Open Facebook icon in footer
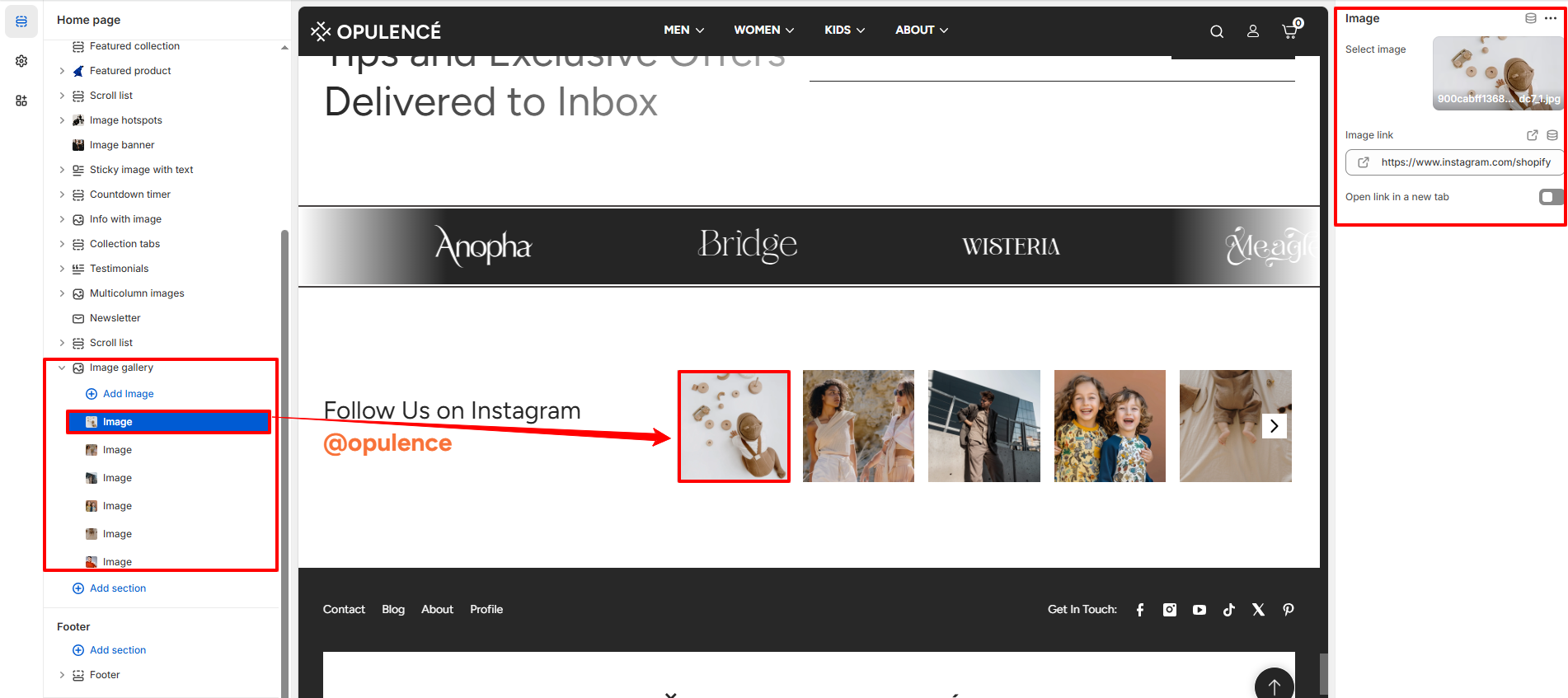 pos(1140,610)
